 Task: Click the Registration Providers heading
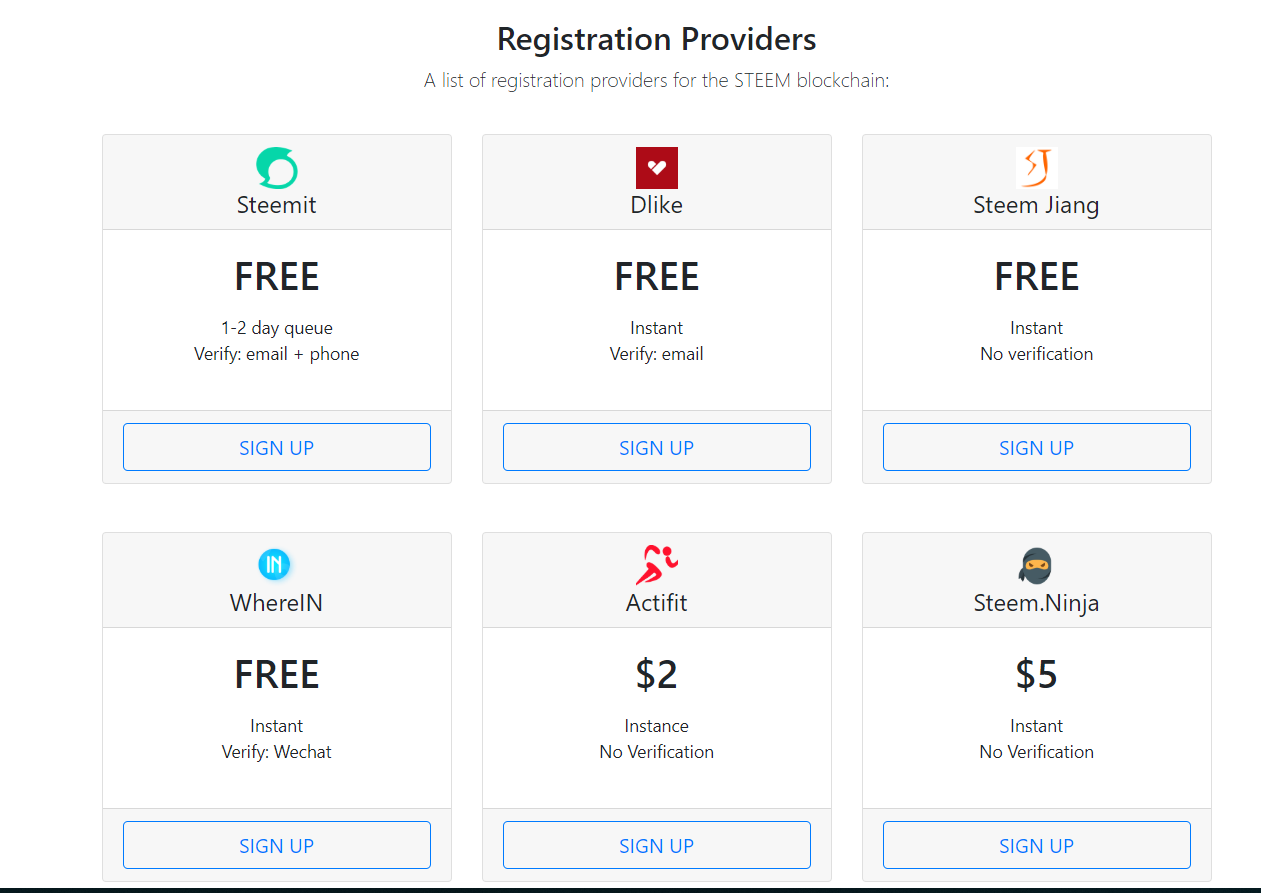[x=656, y=39]
